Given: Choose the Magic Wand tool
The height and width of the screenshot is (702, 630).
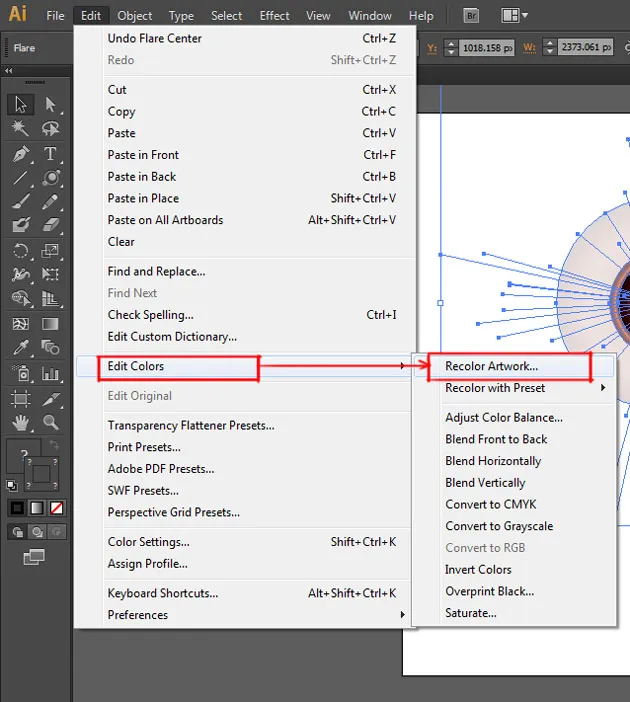Looking at the screenshot, I should click(21, 129).
